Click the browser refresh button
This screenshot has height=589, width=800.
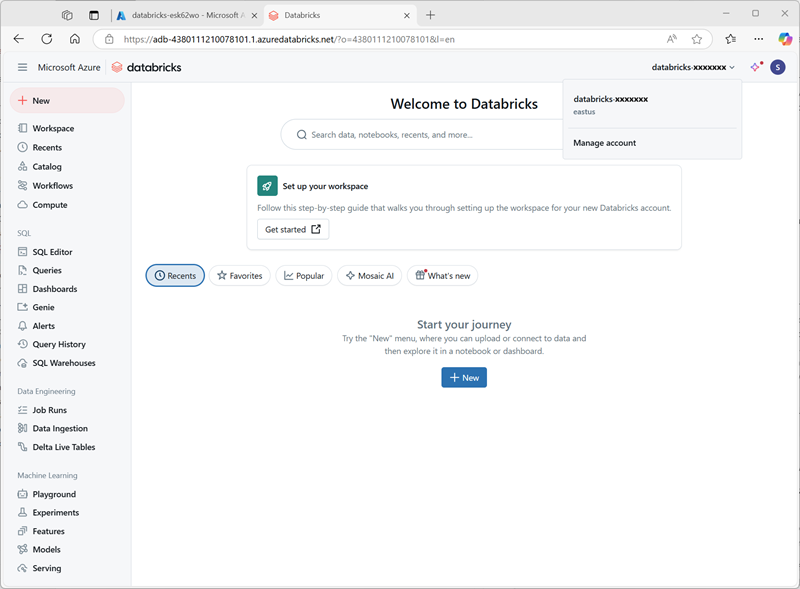[x=47, y=39]
